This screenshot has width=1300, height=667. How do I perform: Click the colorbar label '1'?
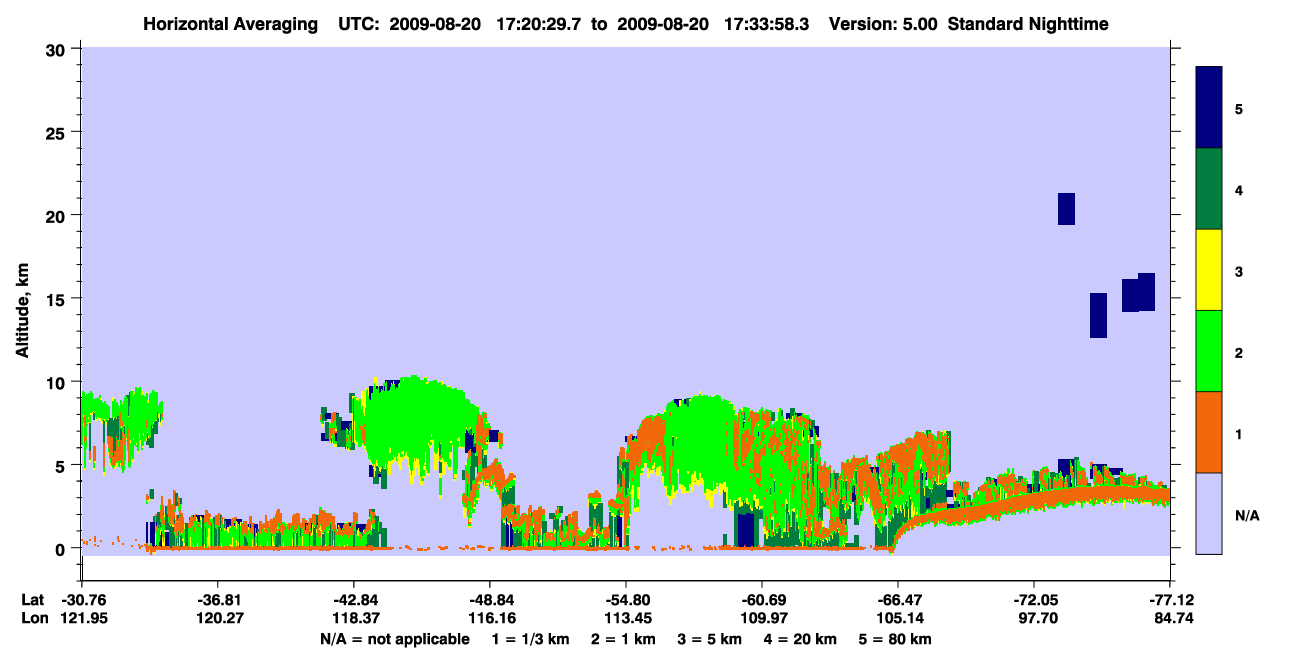[x=1239, y=433]
